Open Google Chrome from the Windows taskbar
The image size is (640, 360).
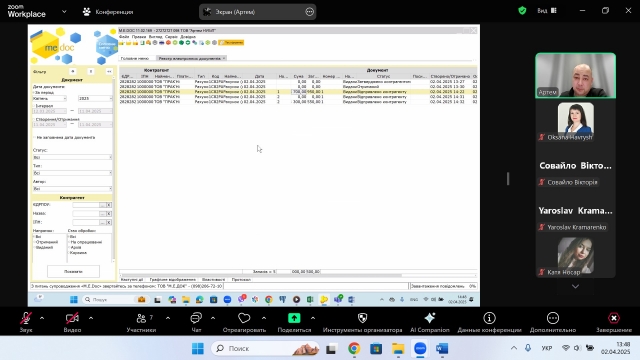click(x=354, y=349)
